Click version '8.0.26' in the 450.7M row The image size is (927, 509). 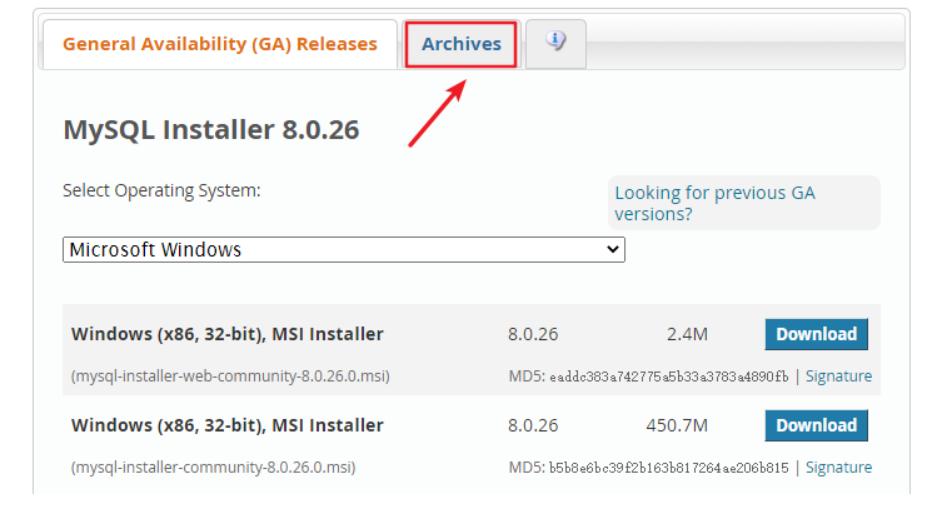(x=533, y=425)
